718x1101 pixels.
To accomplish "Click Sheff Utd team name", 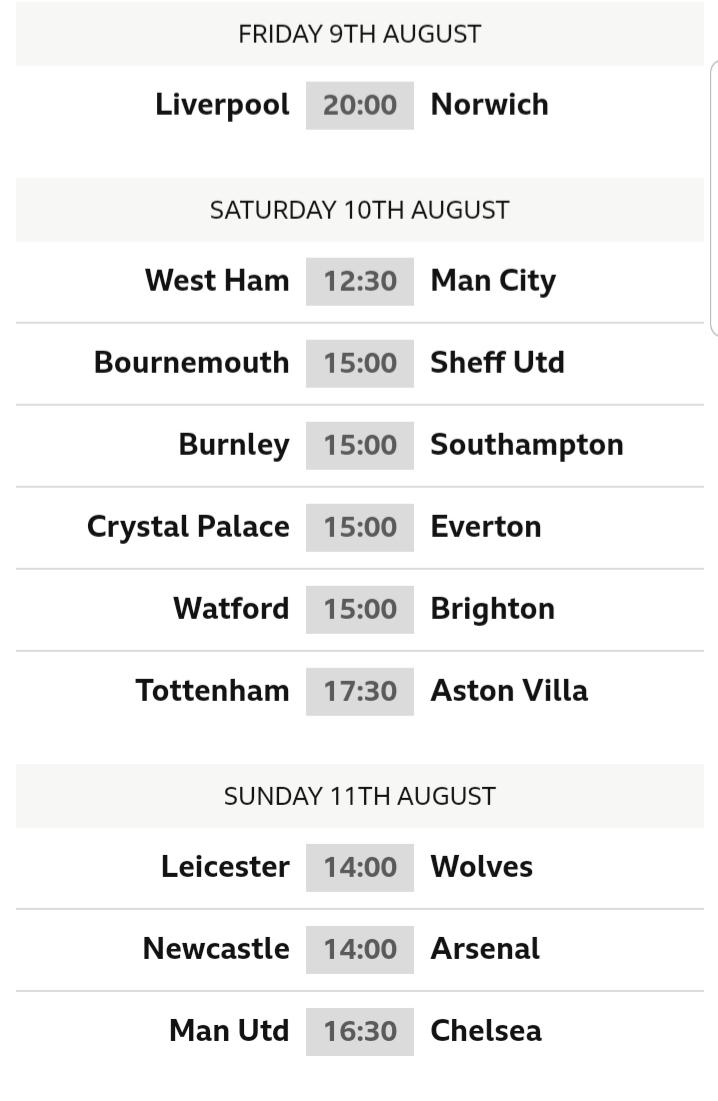I will click(x=497, y=362).
